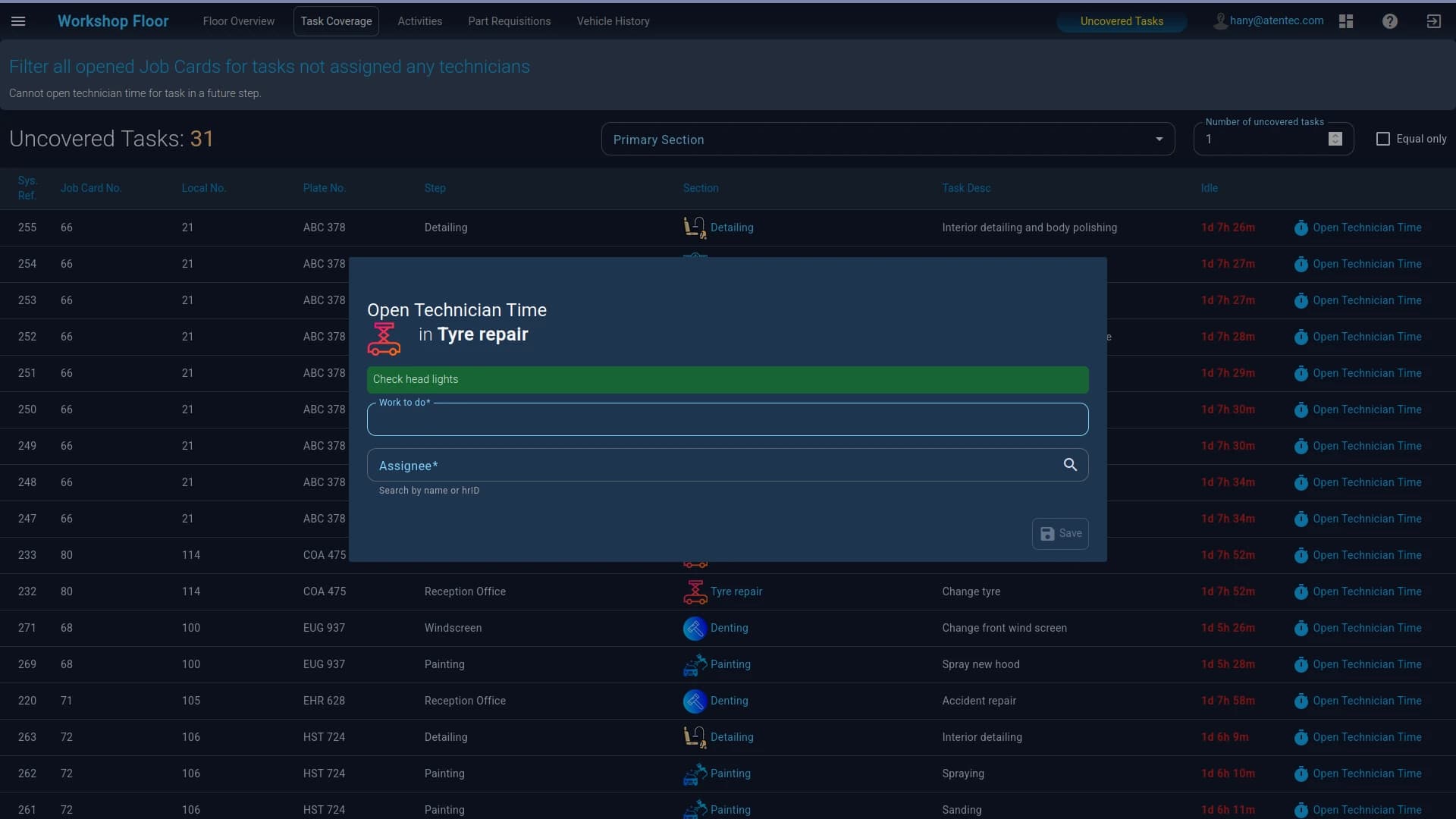Click the Task Desc column header
This screenshot has height=819, width=1456.
[966, 188]
